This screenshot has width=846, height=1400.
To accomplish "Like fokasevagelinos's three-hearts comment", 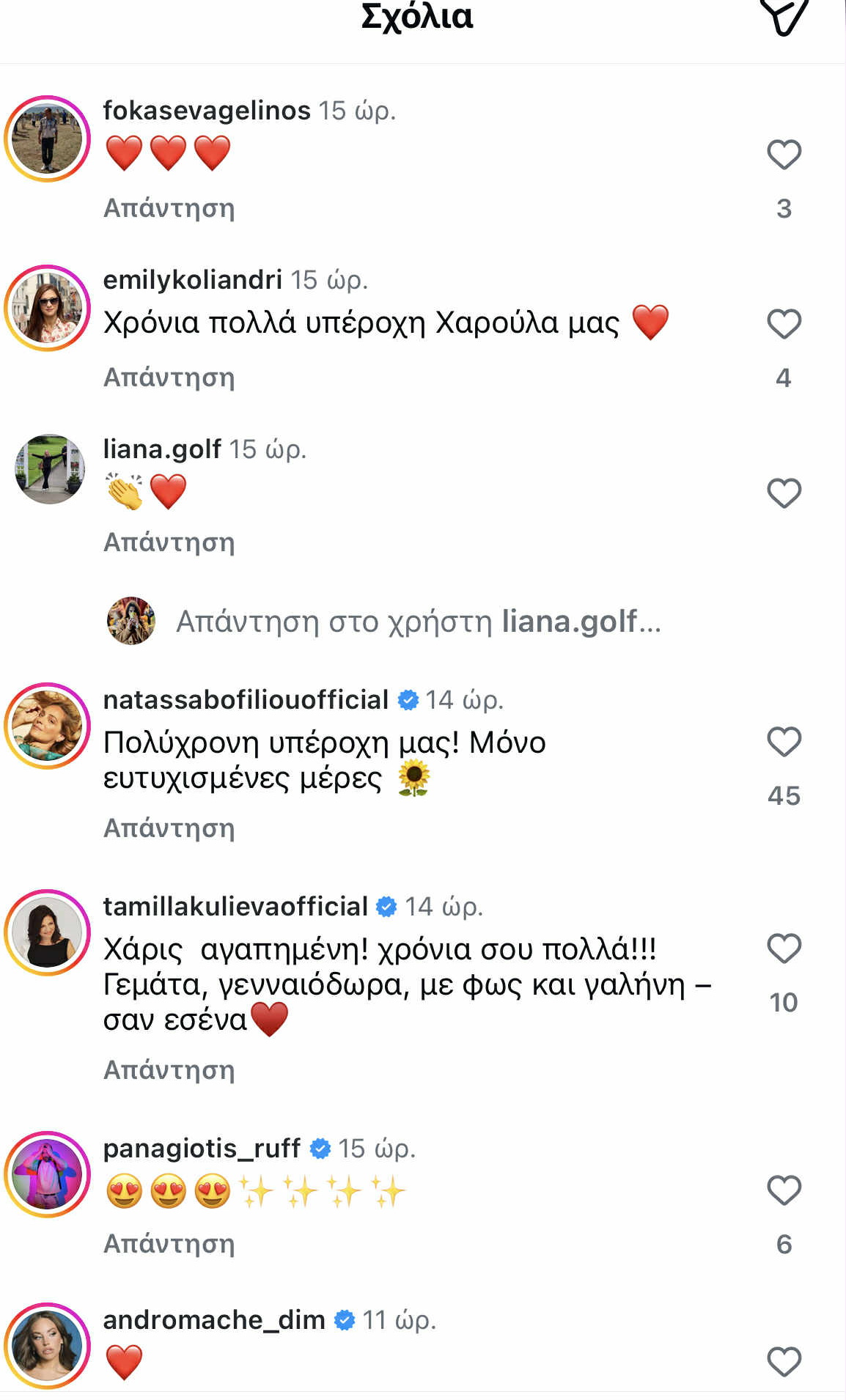I will [784, 155].
